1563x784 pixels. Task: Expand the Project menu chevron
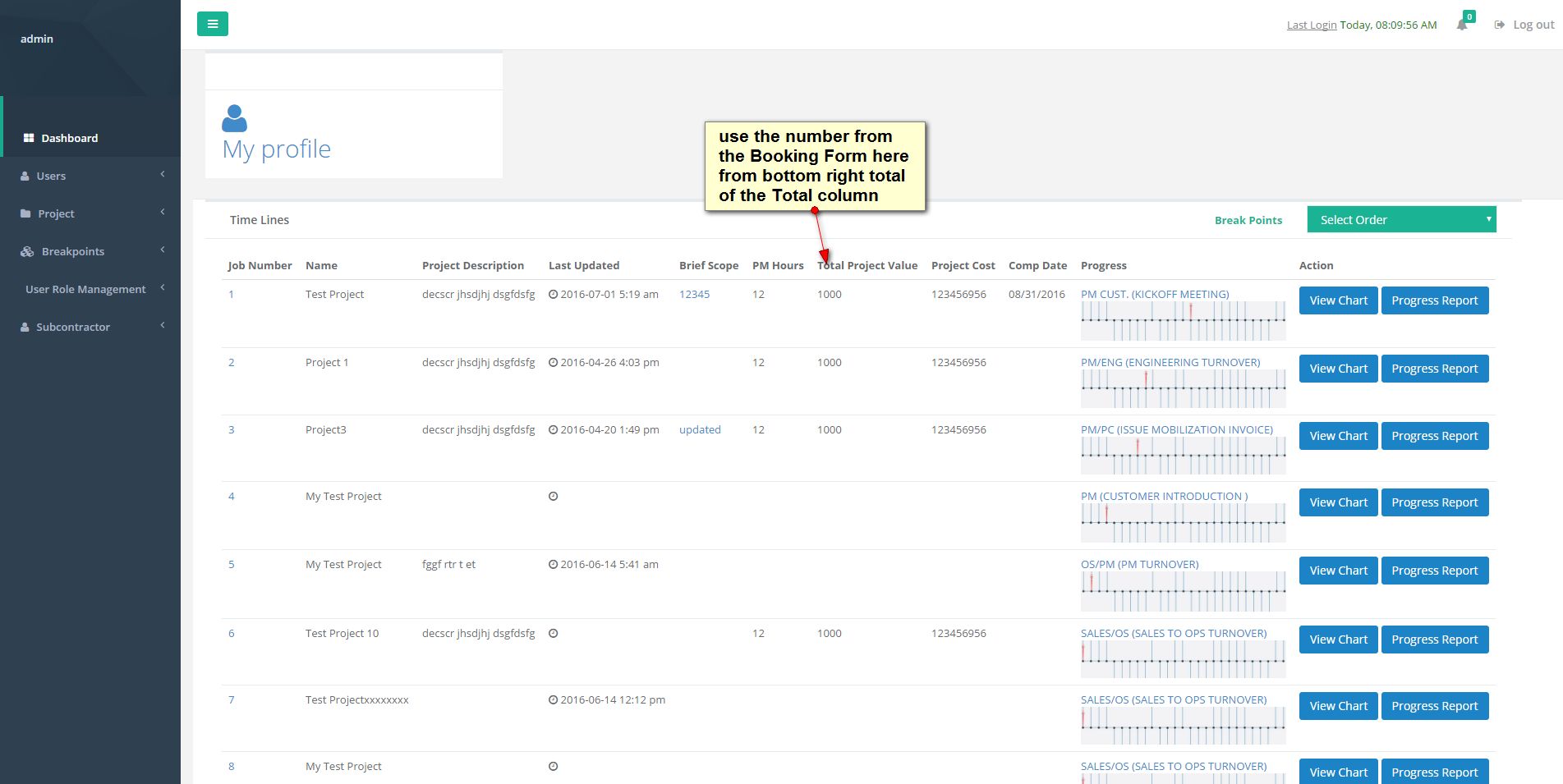point(163,212)
